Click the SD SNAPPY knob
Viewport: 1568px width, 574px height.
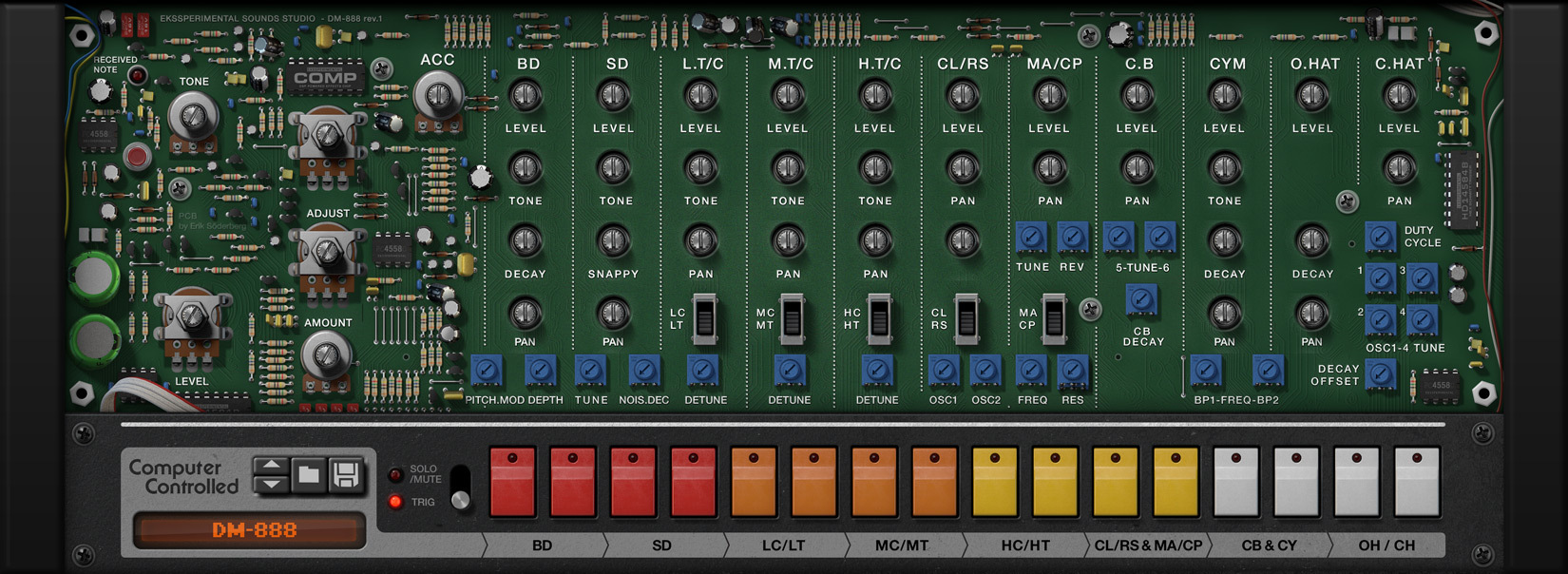[x=614, y=240]
